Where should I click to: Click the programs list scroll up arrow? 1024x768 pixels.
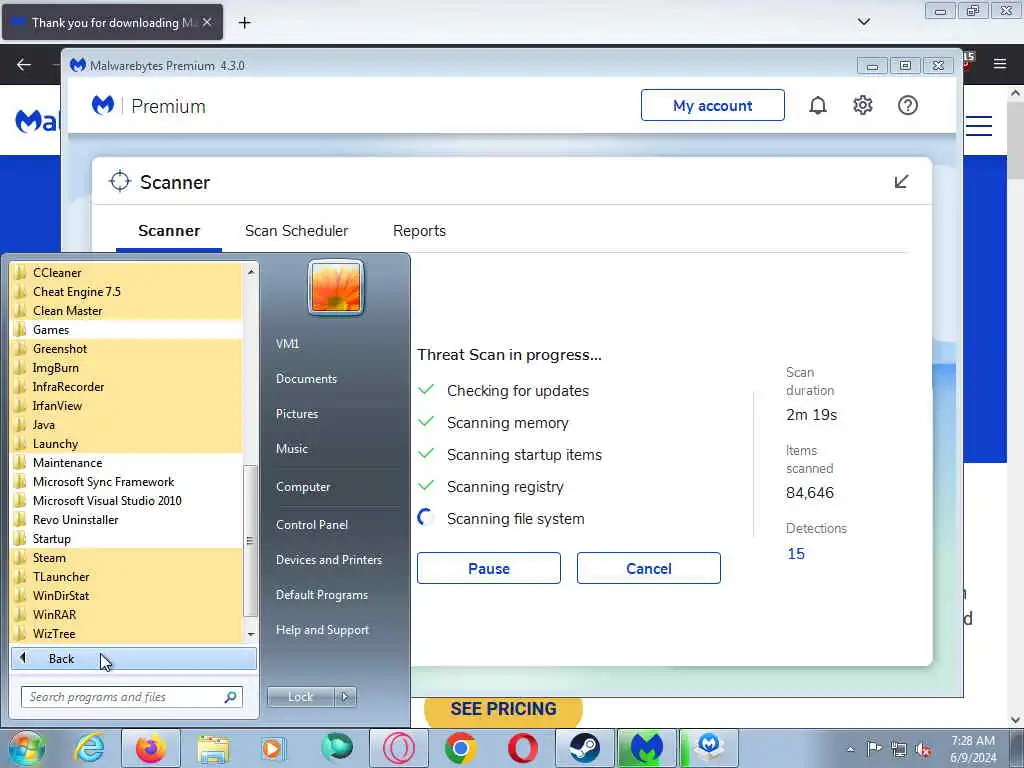pos(251,271)
